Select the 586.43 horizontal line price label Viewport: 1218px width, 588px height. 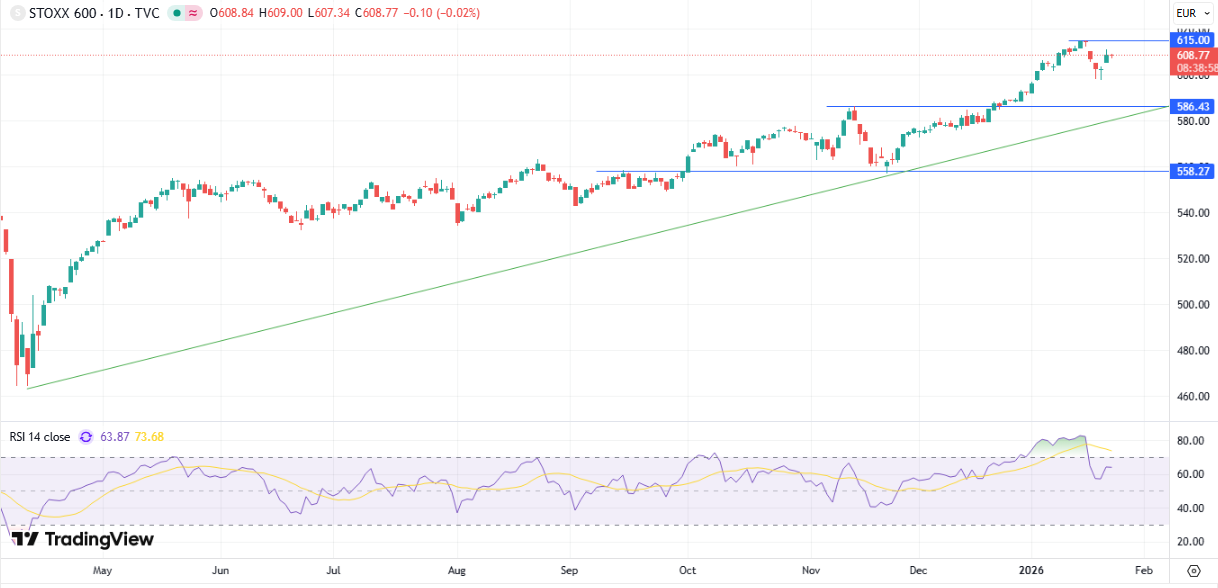pyautogui.click(x=1193, y=106)
